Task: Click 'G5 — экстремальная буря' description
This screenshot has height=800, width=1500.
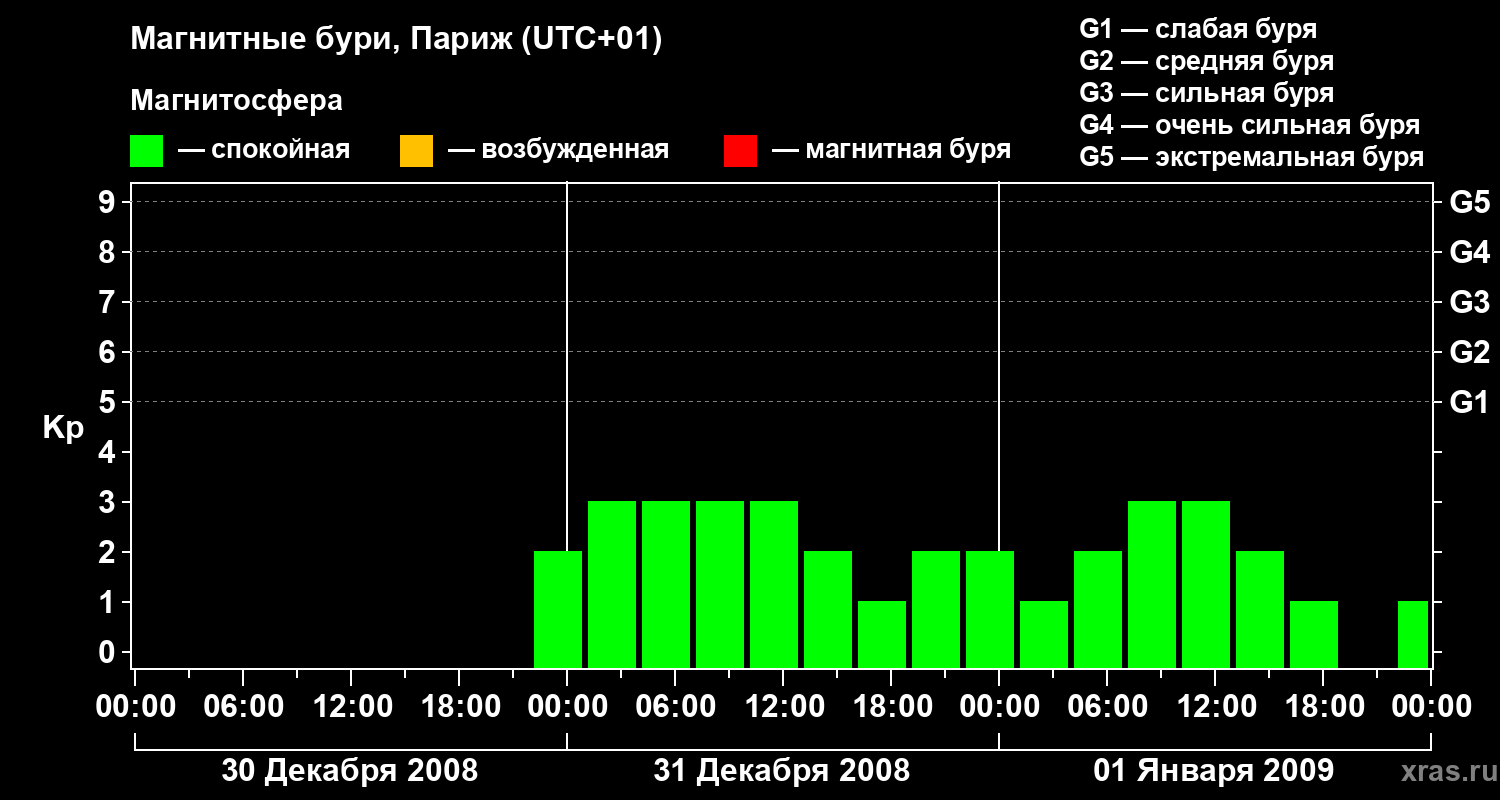Action: [x=1251, y=157]
